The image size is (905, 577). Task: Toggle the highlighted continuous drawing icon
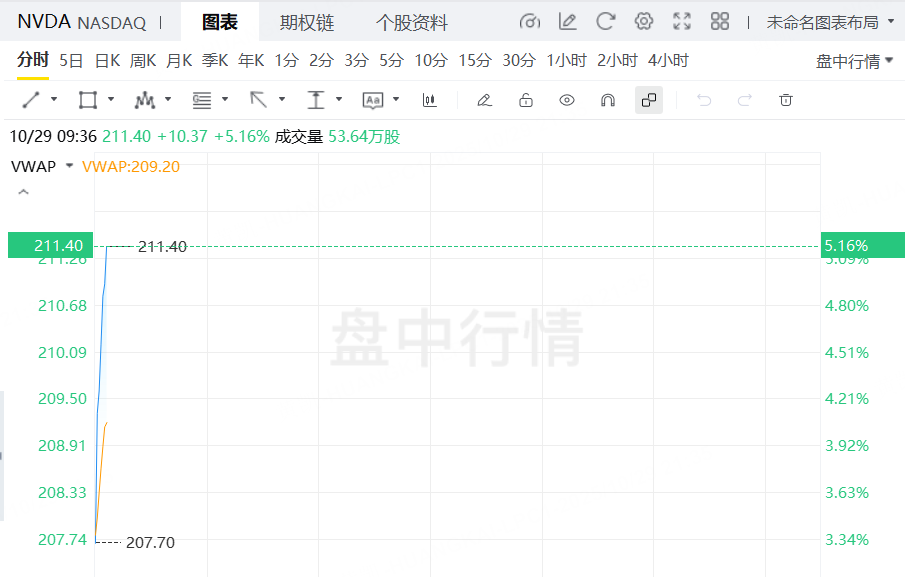[649, 100]
